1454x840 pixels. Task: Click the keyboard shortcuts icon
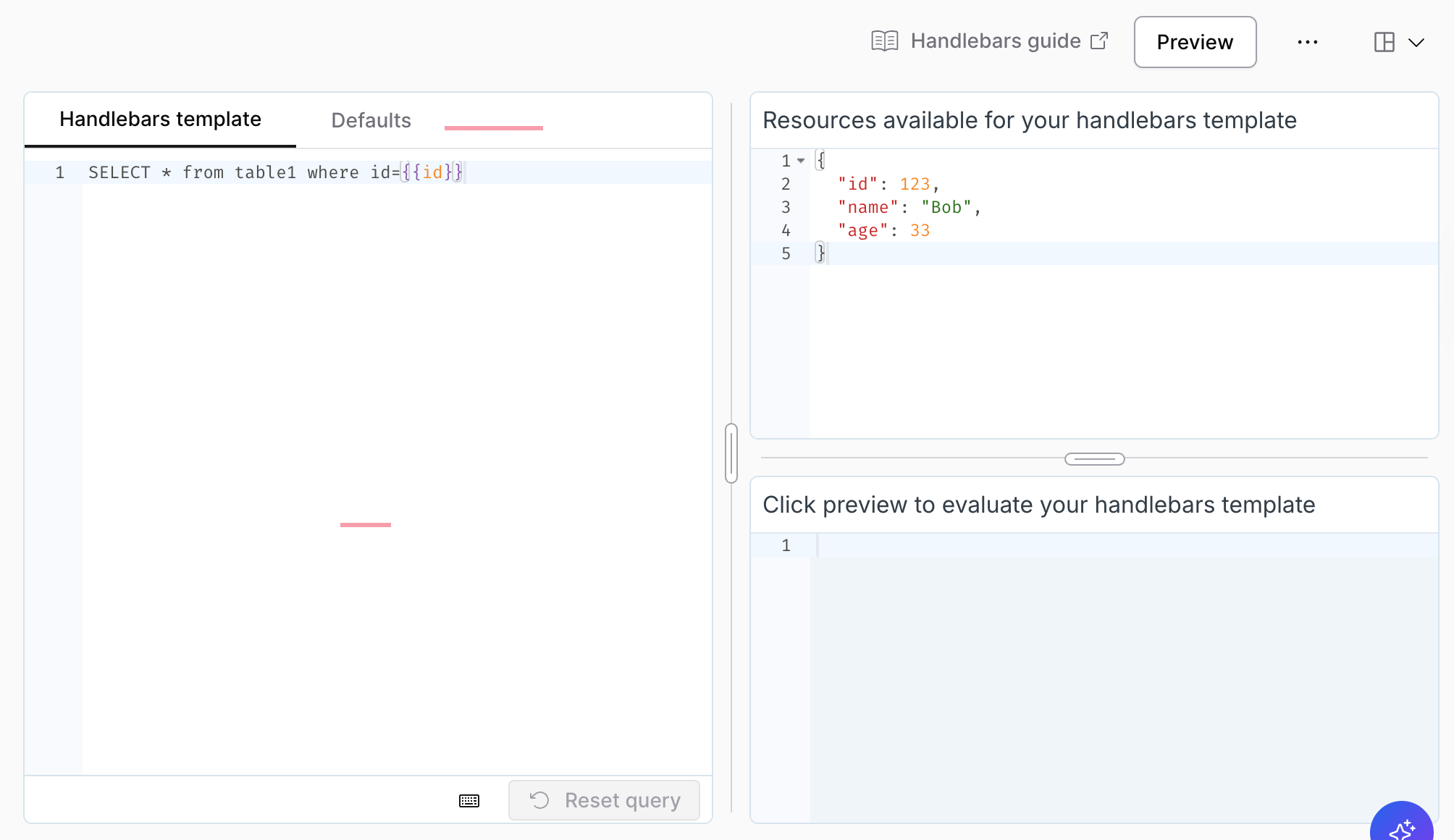click(469, 800)
